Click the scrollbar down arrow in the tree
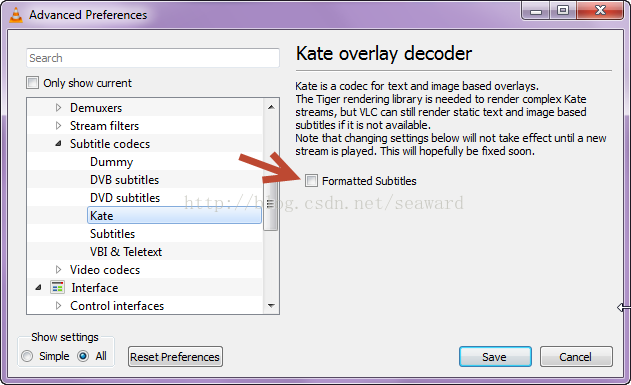Screen dimensions: 631x385 tap(271, 305)
